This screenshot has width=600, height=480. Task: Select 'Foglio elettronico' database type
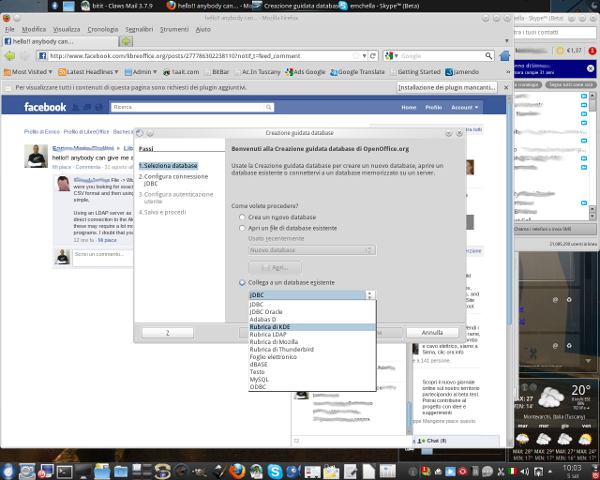pos(274,357)
